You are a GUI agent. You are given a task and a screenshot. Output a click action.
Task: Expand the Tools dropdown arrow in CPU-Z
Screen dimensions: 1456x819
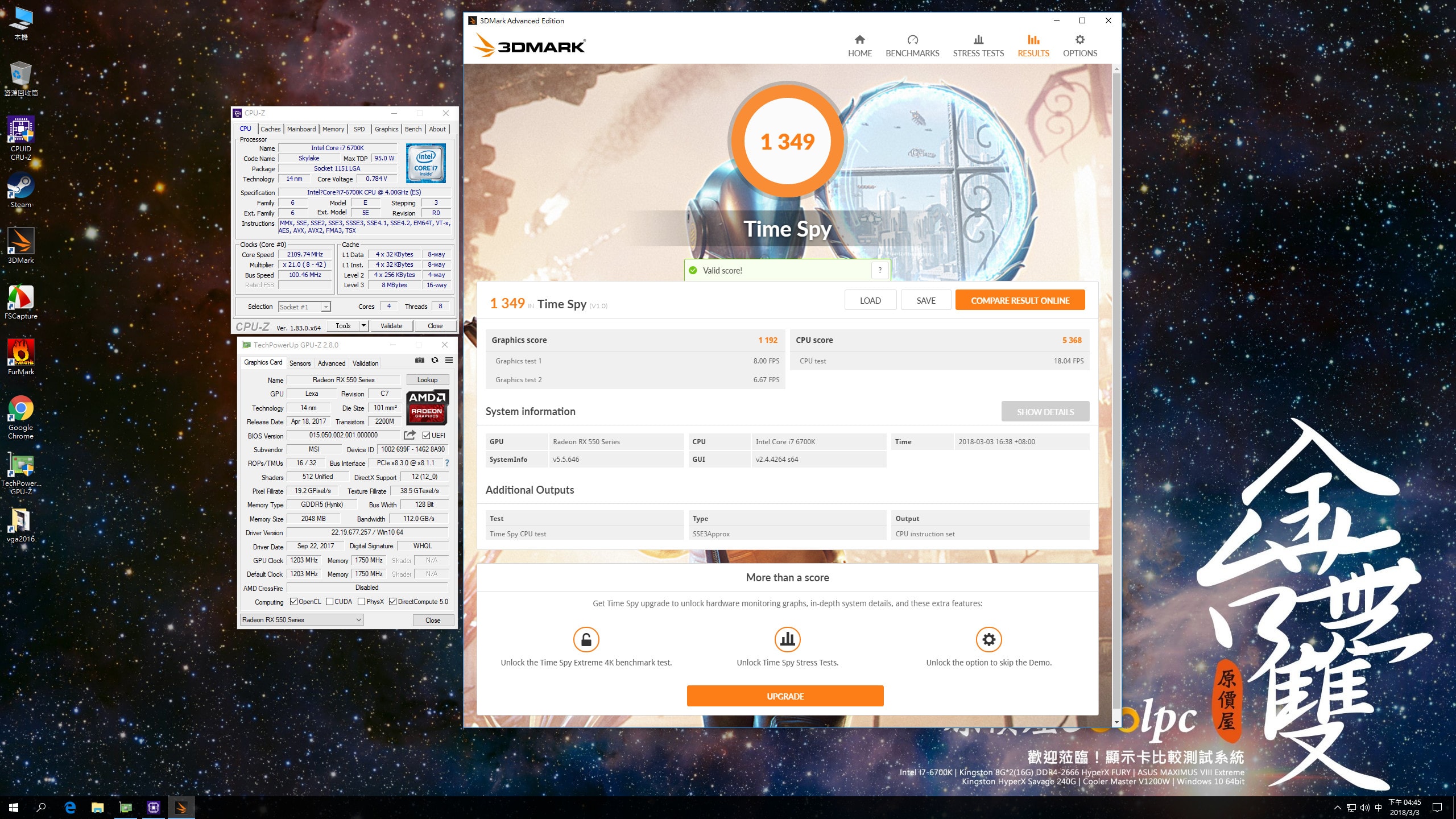(364, 326)
